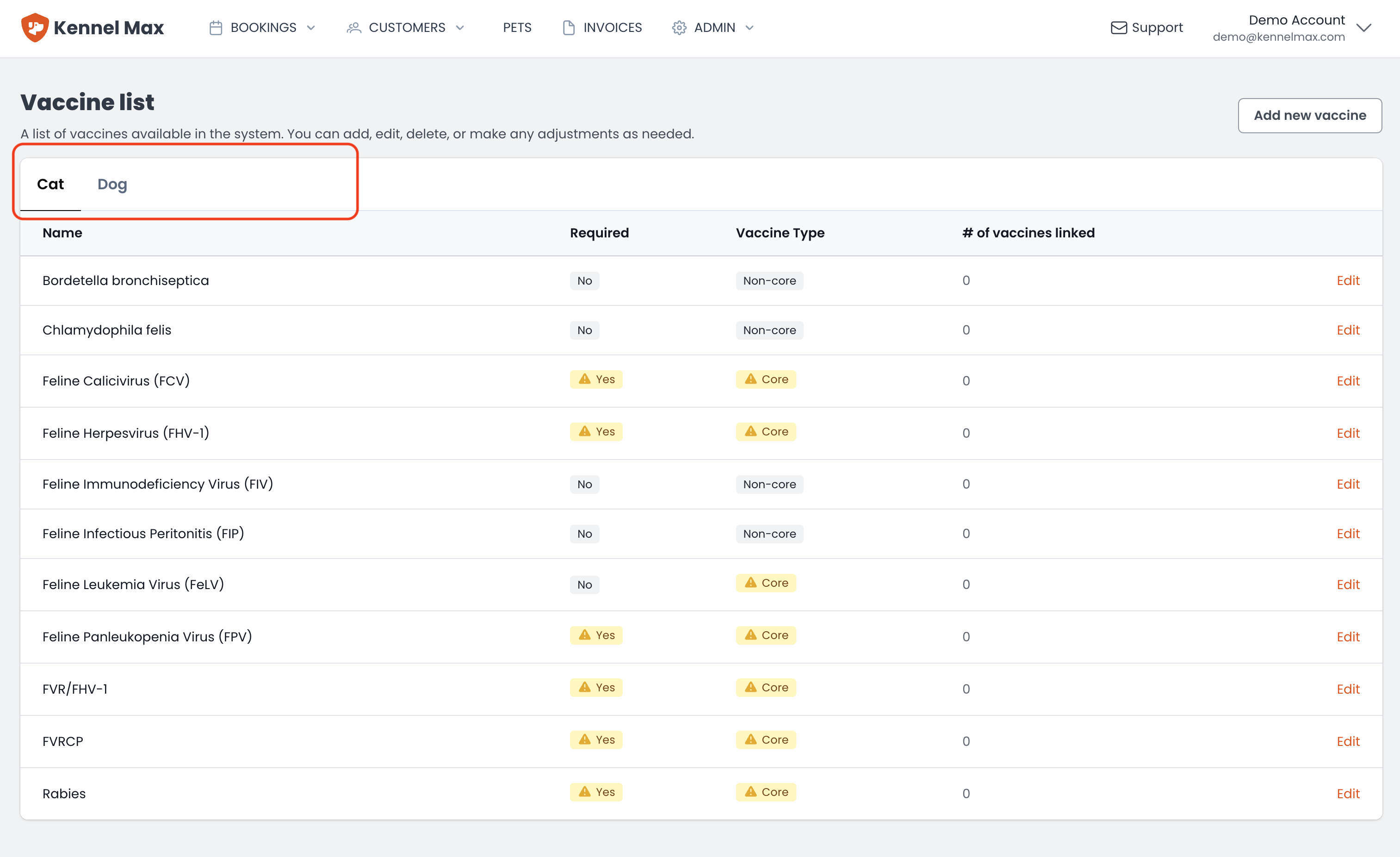
Task: Click the Name column header
Action: (x=62, y=233)
